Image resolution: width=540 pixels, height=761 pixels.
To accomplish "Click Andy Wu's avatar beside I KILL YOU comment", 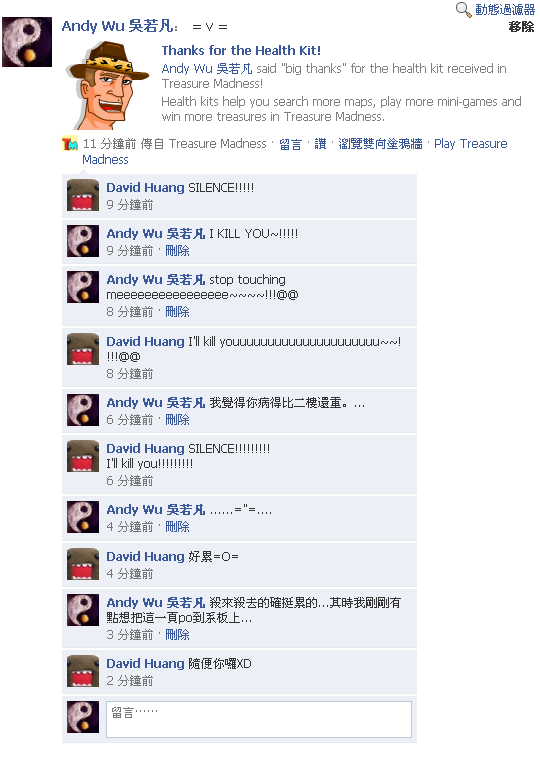I will pos(83,241).
